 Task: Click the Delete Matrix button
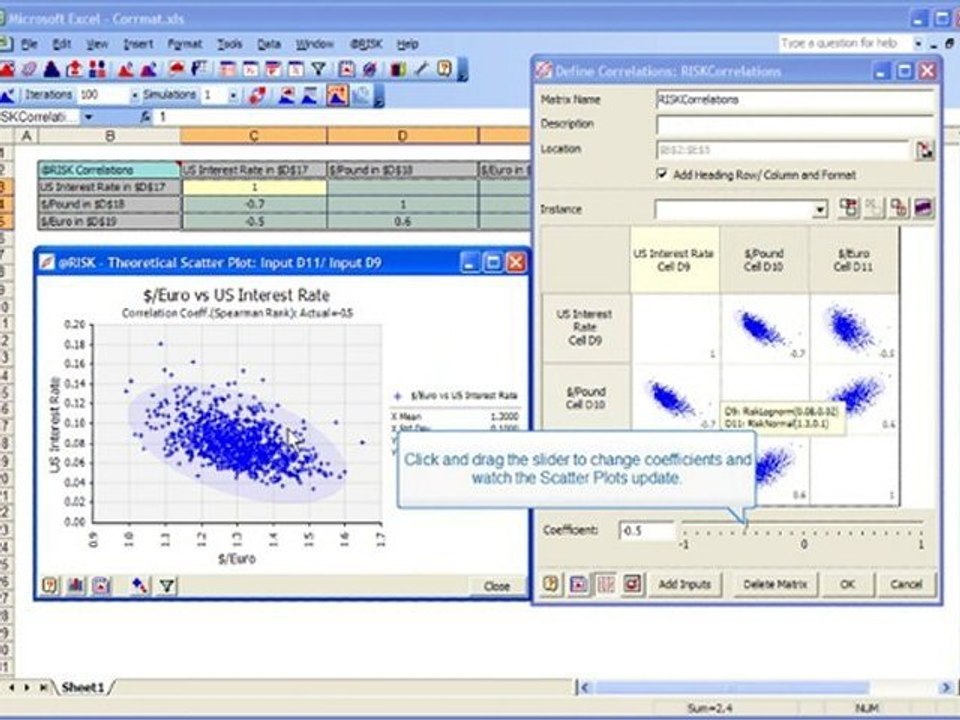(x=775, y=584)
